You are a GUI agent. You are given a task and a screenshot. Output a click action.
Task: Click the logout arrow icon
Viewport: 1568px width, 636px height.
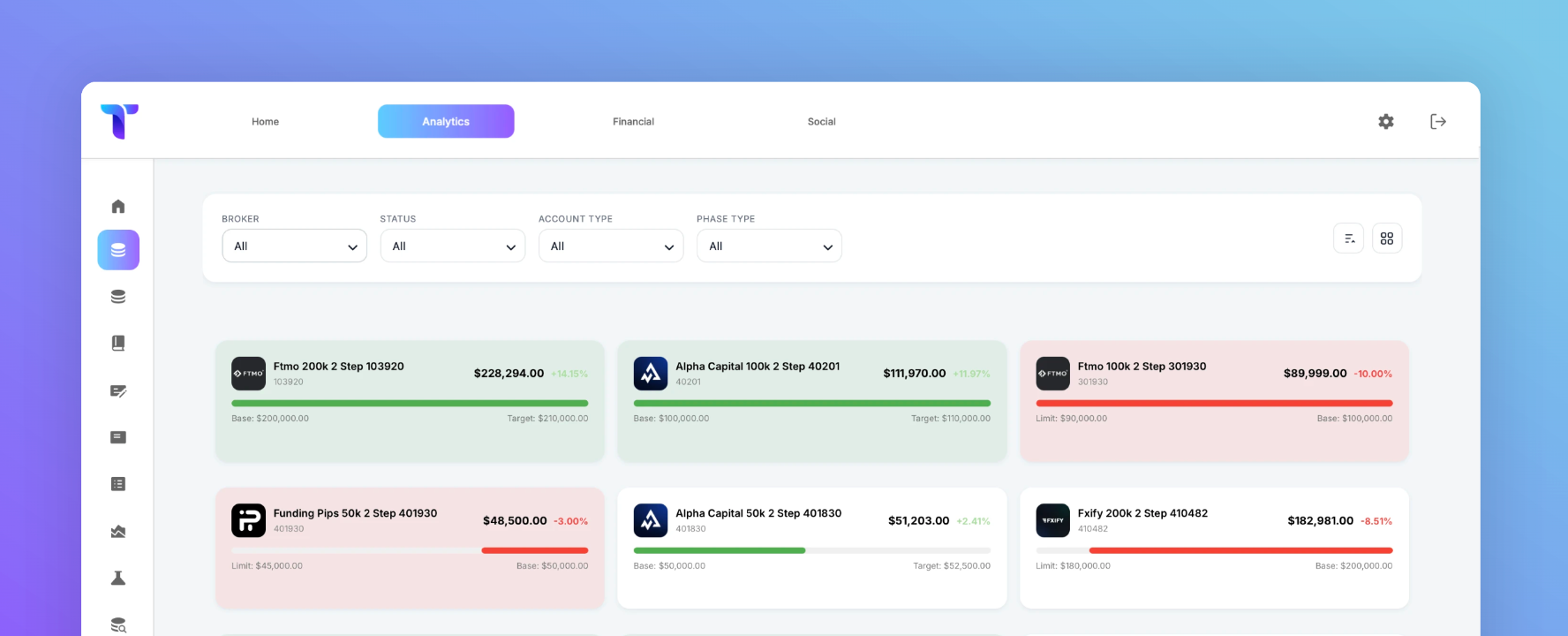pyautogui.click(x=1438, y=122)
